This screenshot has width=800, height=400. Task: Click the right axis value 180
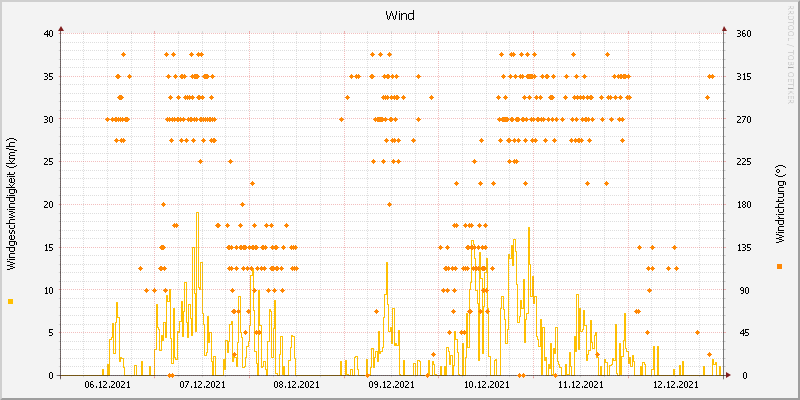[745, 205]
